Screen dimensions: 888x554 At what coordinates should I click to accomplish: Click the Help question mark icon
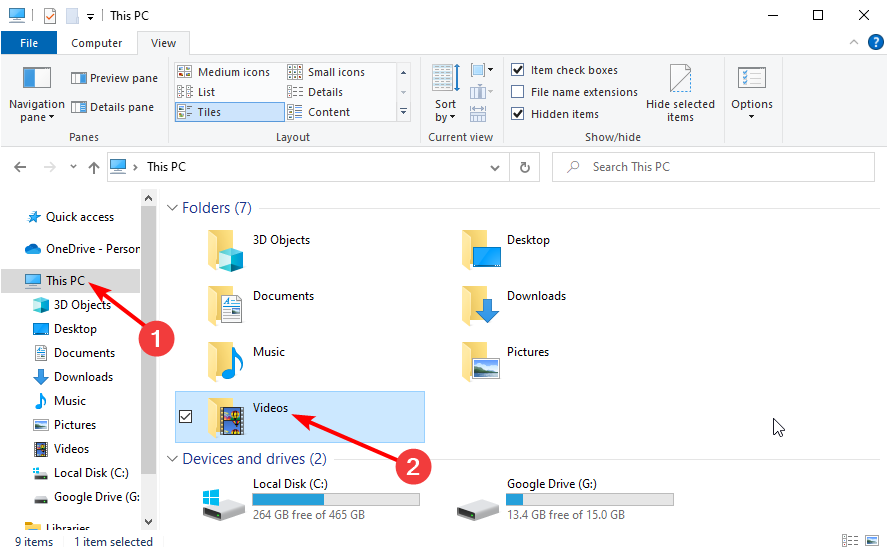coord(876,42)
